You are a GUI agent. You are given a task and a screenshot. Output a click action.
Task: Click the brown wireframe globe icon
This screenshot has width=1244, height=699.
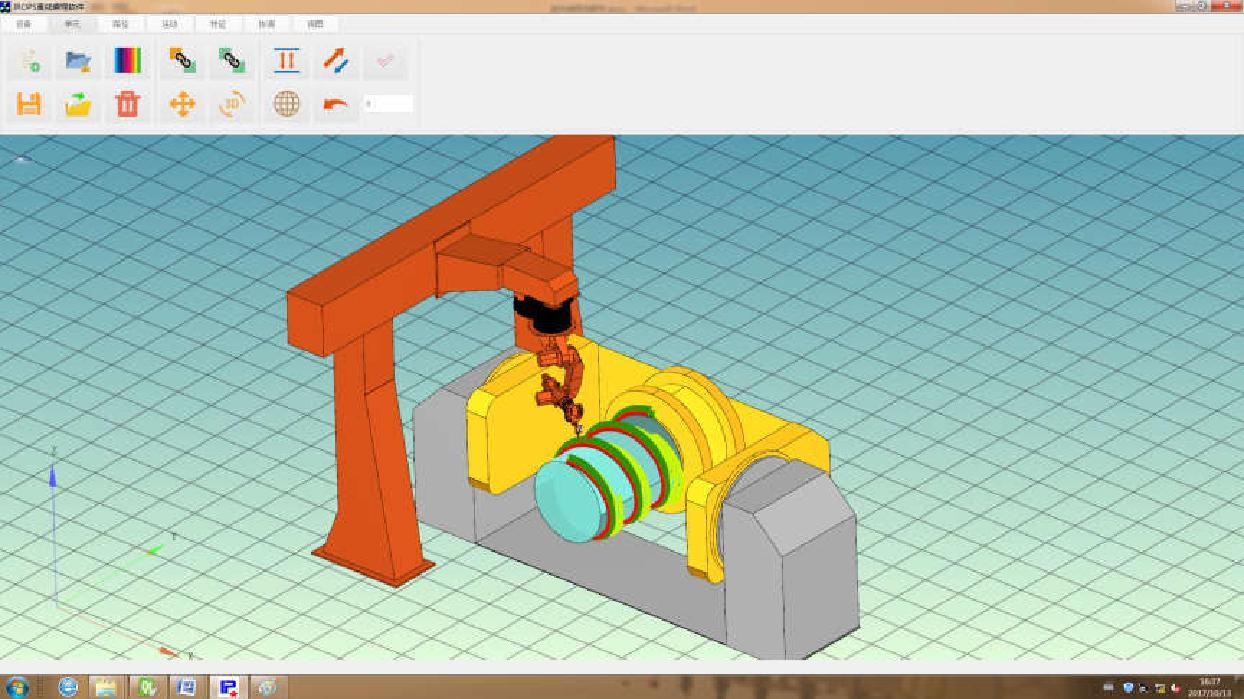point(287,104)
